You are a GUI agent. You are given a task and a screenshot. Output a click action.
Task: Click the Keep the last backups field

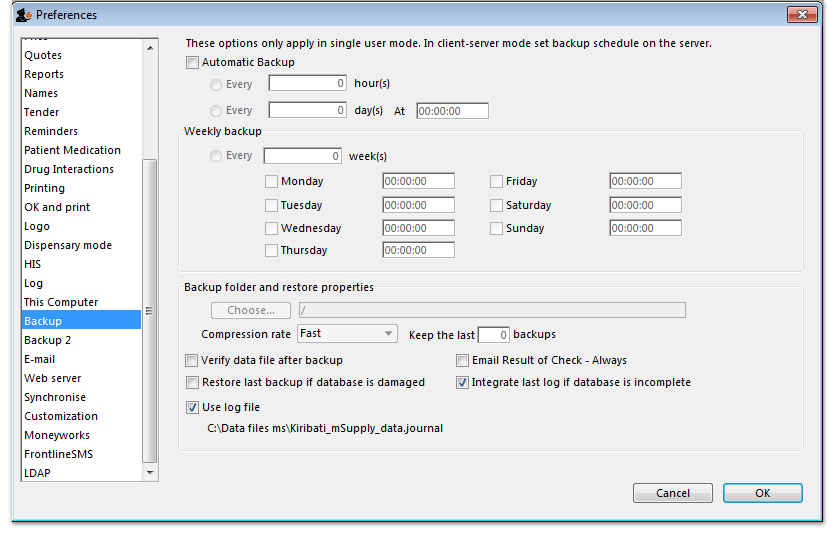[x=494, y=334]
